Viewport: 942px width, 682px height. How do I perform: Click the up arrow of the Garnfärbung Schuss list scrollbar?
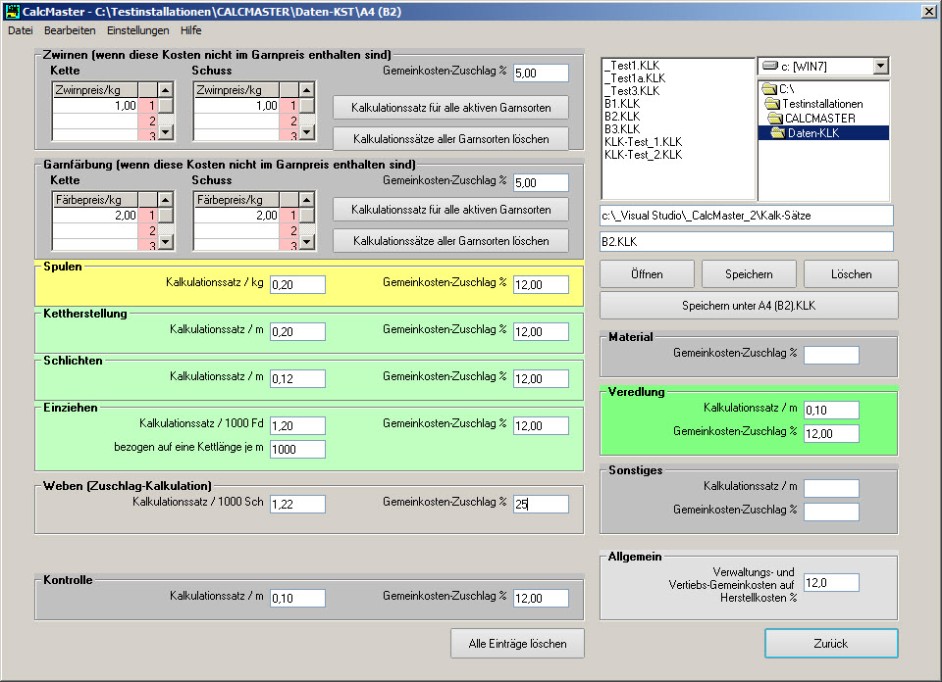tap(307, 200)
